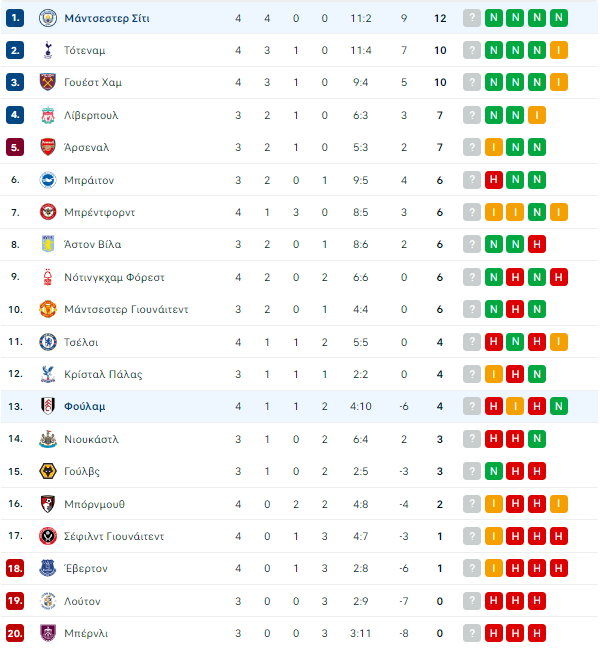This screenshot has width=600, height=648.
Task: Click the rank 5 maroon position badge
Action: point(15,147)
